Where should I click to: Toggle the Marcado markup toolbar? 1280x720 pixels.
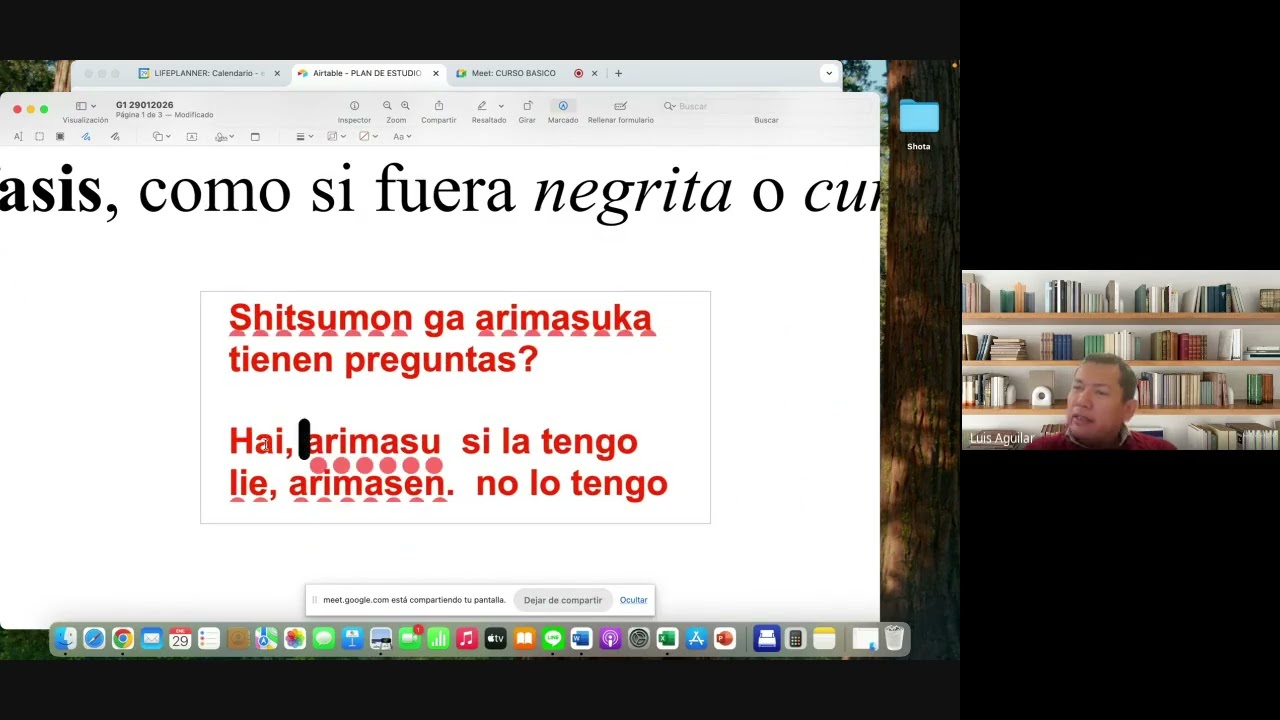pos(563,106)
